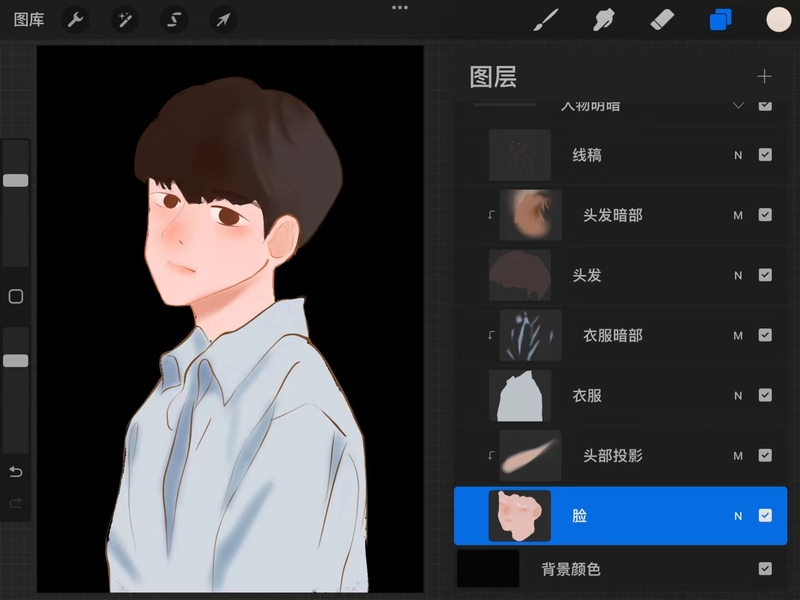Screen dimensions: 800x600
Task: Open the Gallery (图库) button
Action: 29,20
